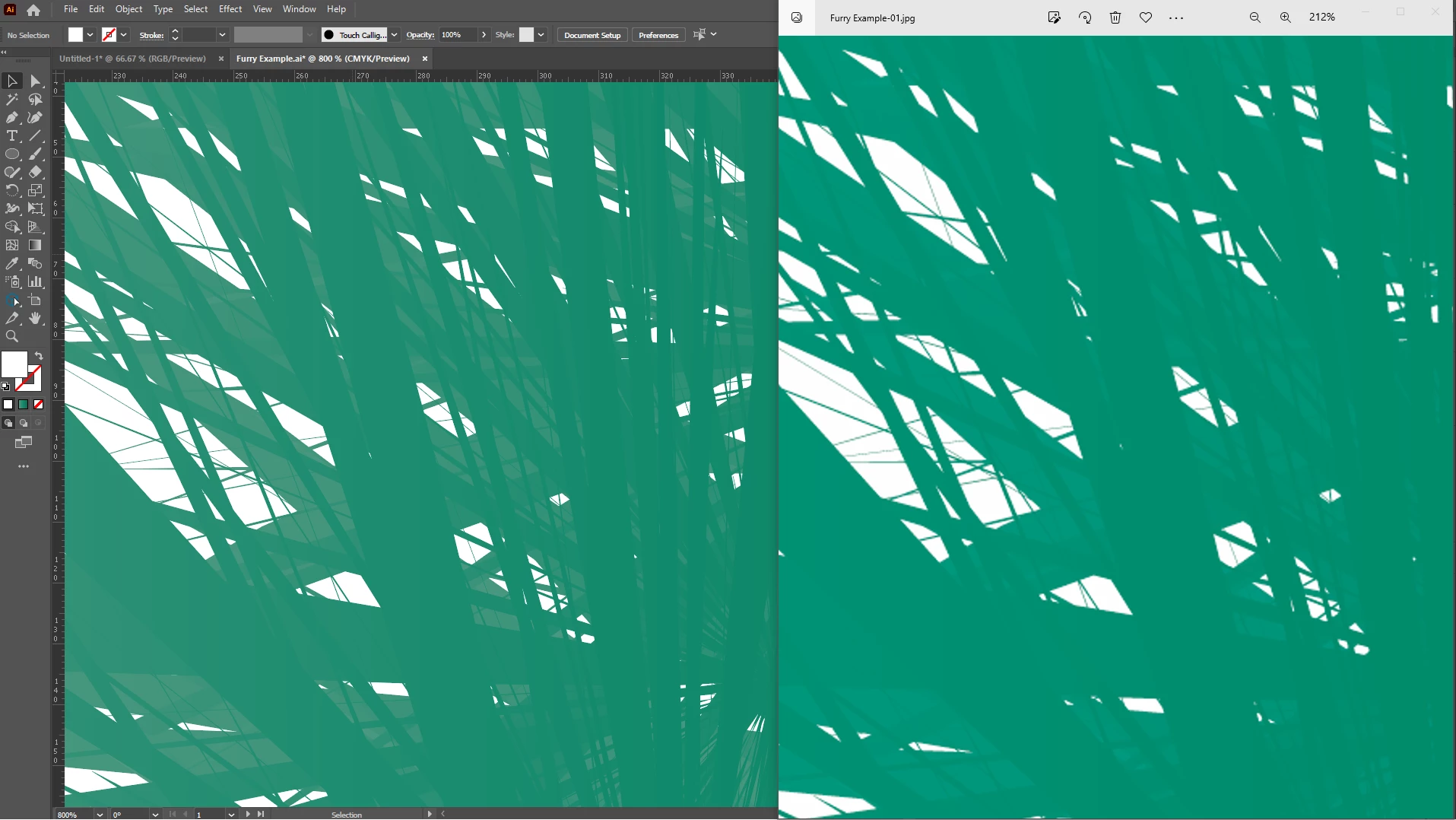Set paint mode to None
Screen dimensions: 1456x820
[x=39, y=405]
